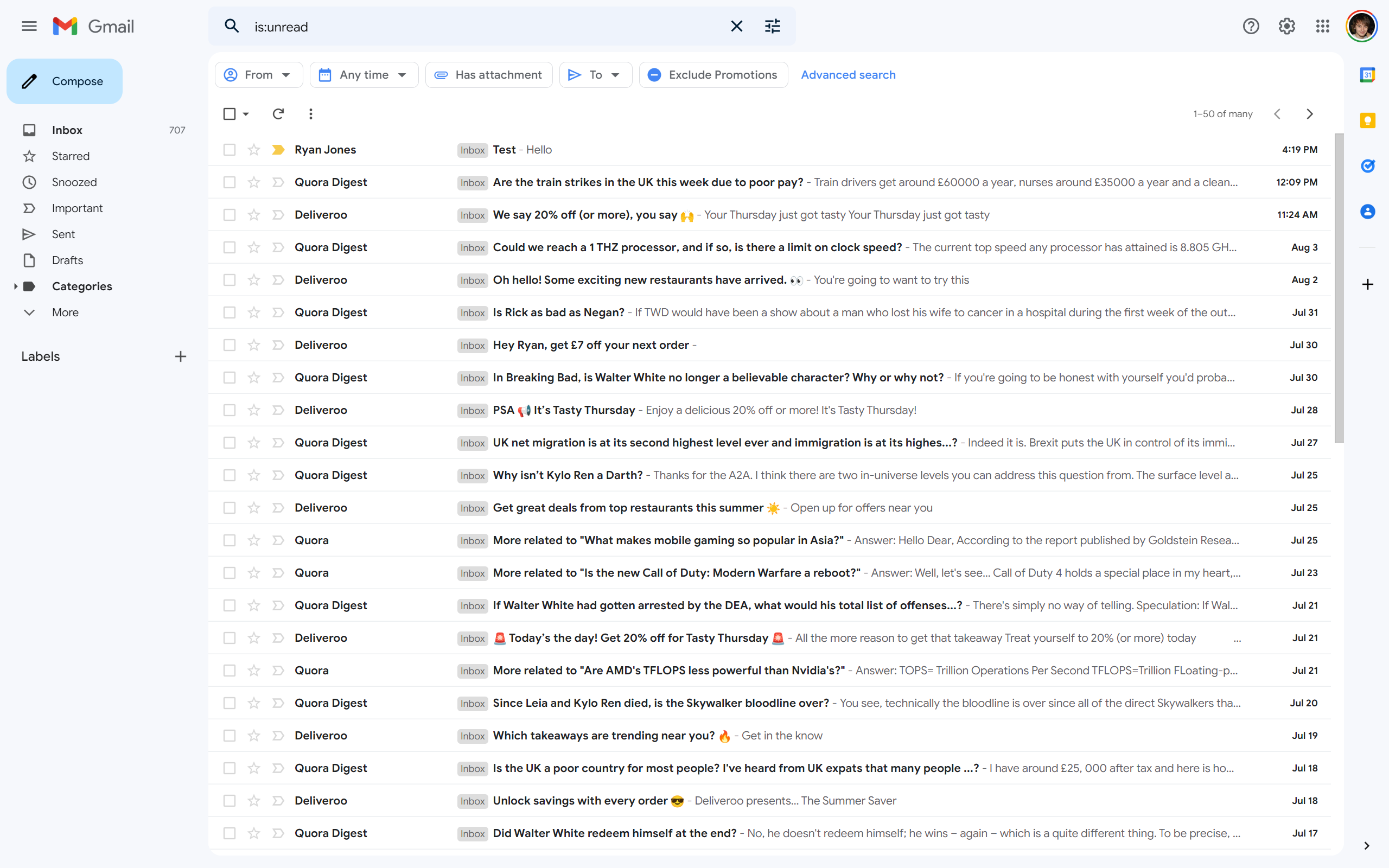Viewport: 1389px width, 868px height.
Task: Go to the newer page arrow
Action: point(1277,114)
